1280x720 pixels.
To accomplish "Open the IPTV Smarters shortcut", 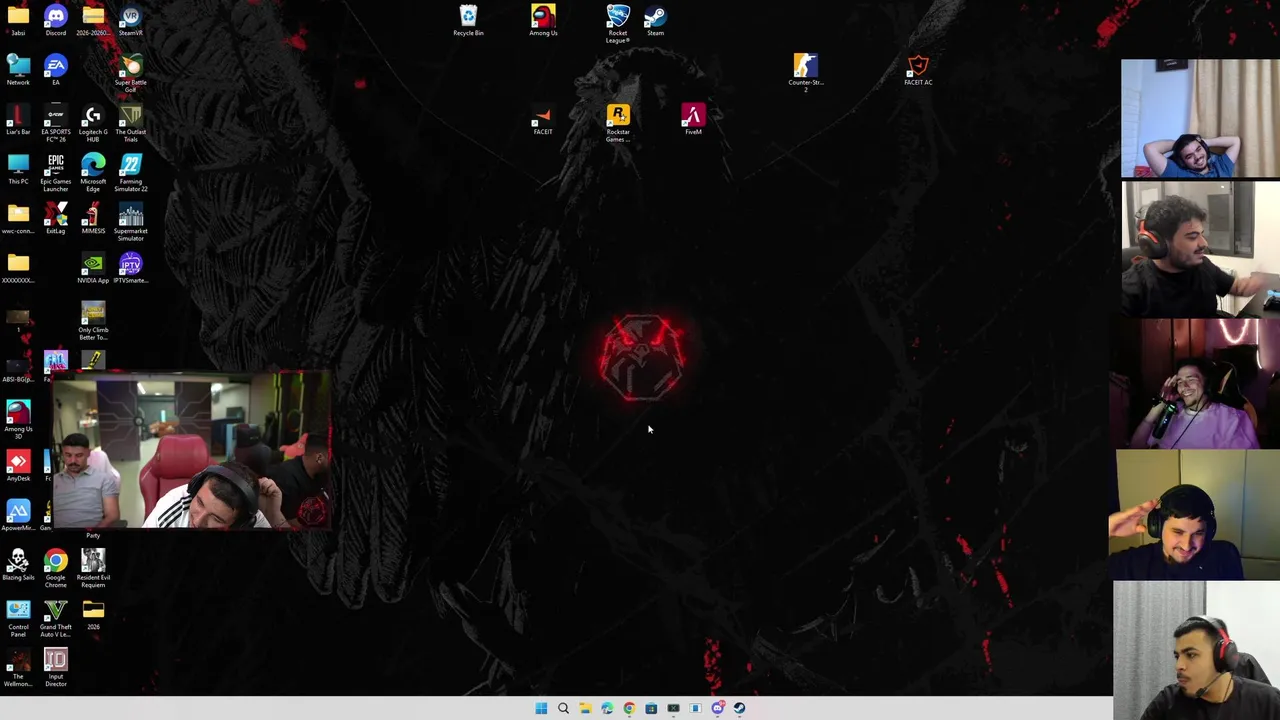I will (130, 267).
